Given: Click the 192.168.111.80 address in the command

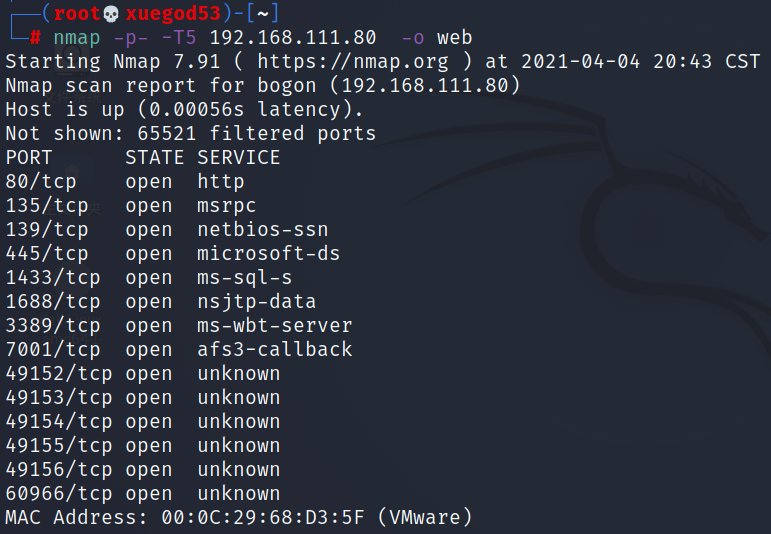Looking at the screenshot, I should point(293,37).
